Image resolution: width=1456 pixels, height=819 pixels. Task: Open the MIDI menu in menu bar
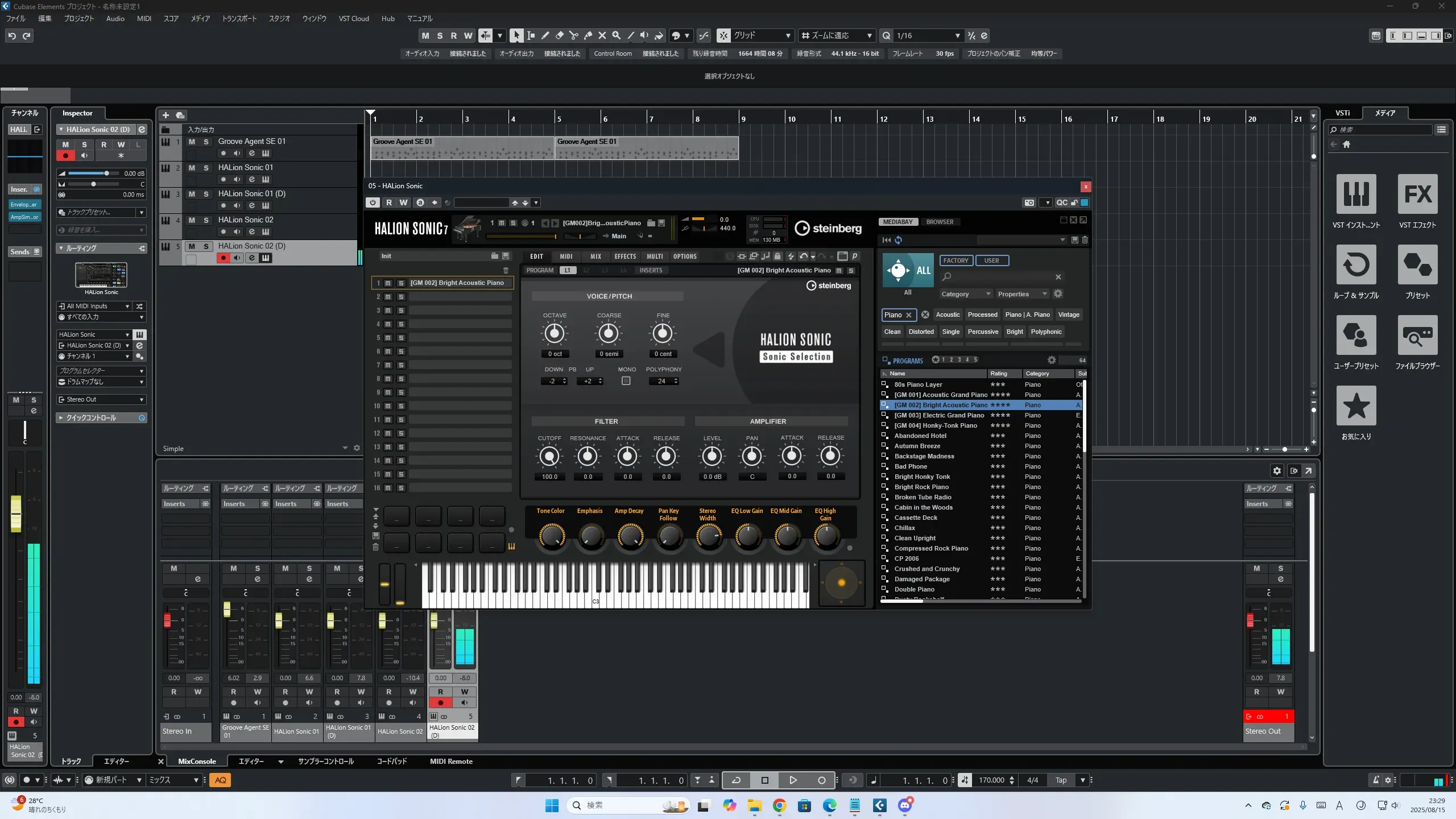144,19
